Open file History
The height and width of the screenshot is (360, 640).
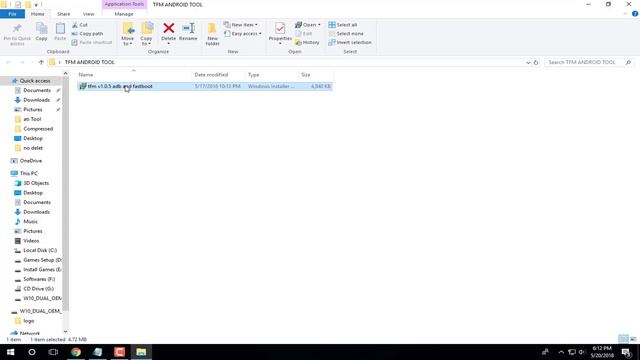307,42
